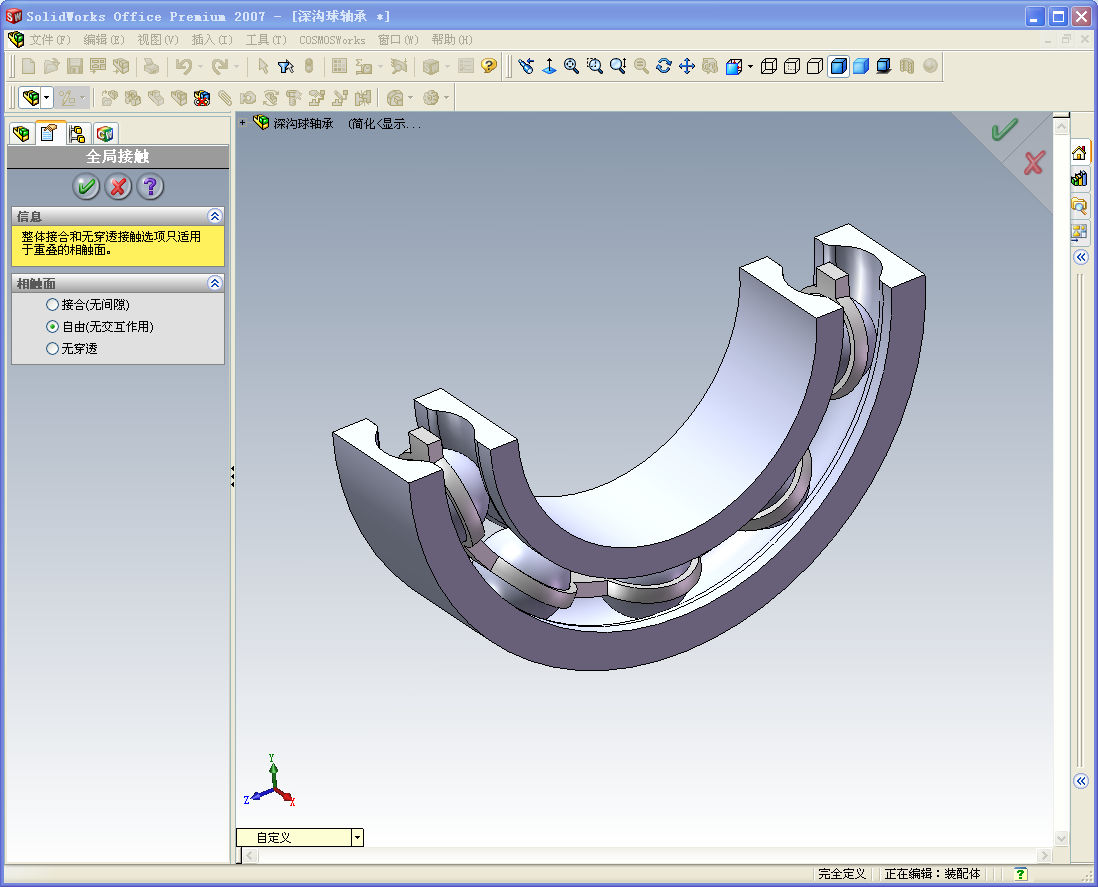The height and width of the screenshot is (887, 1098).
Task: Switch to the ConfigurationManager tab
Action: pos(77,133)
